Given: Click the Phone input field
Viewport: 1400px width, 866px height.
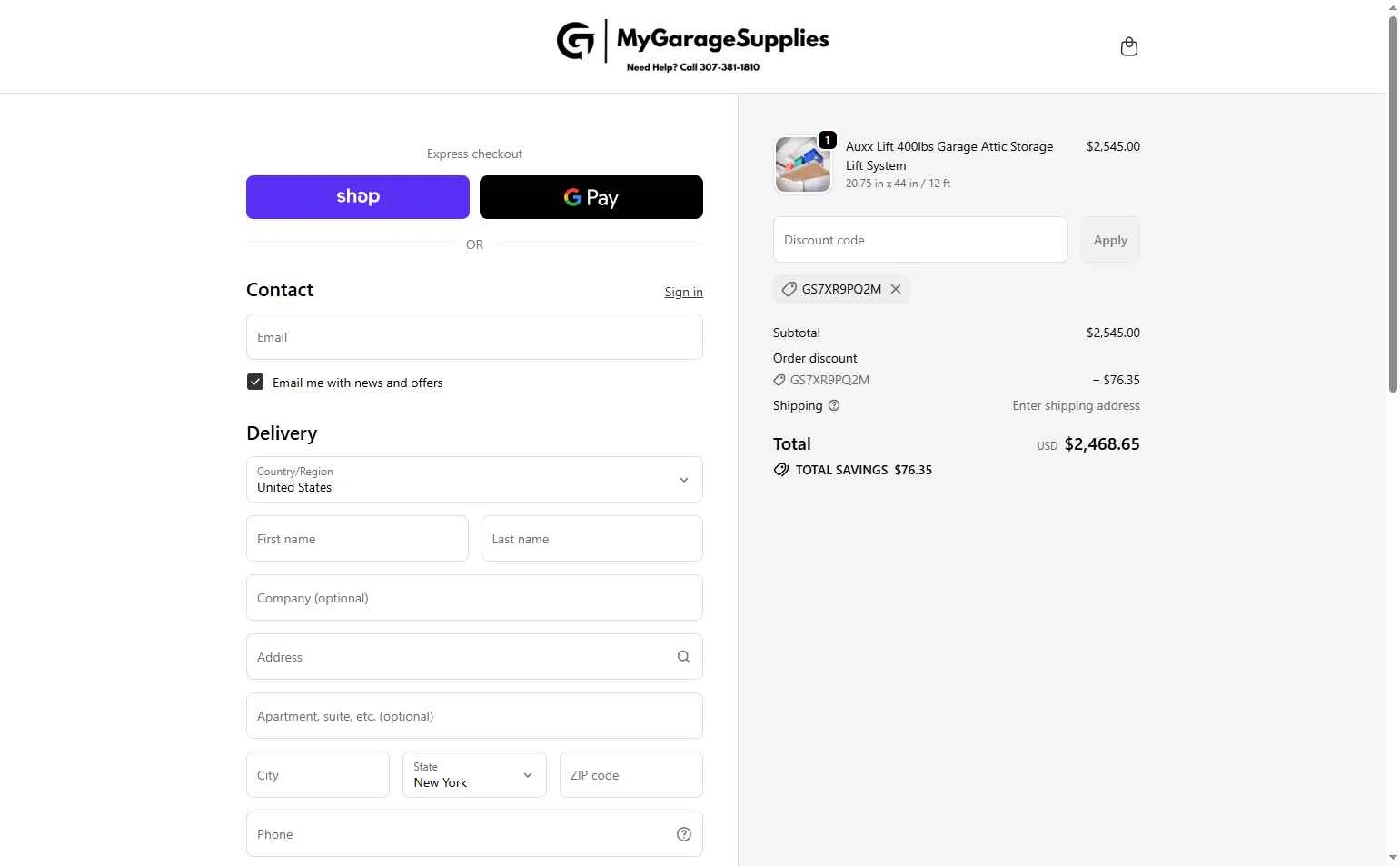Looking at the screenshot, I should tap(474, 834).
